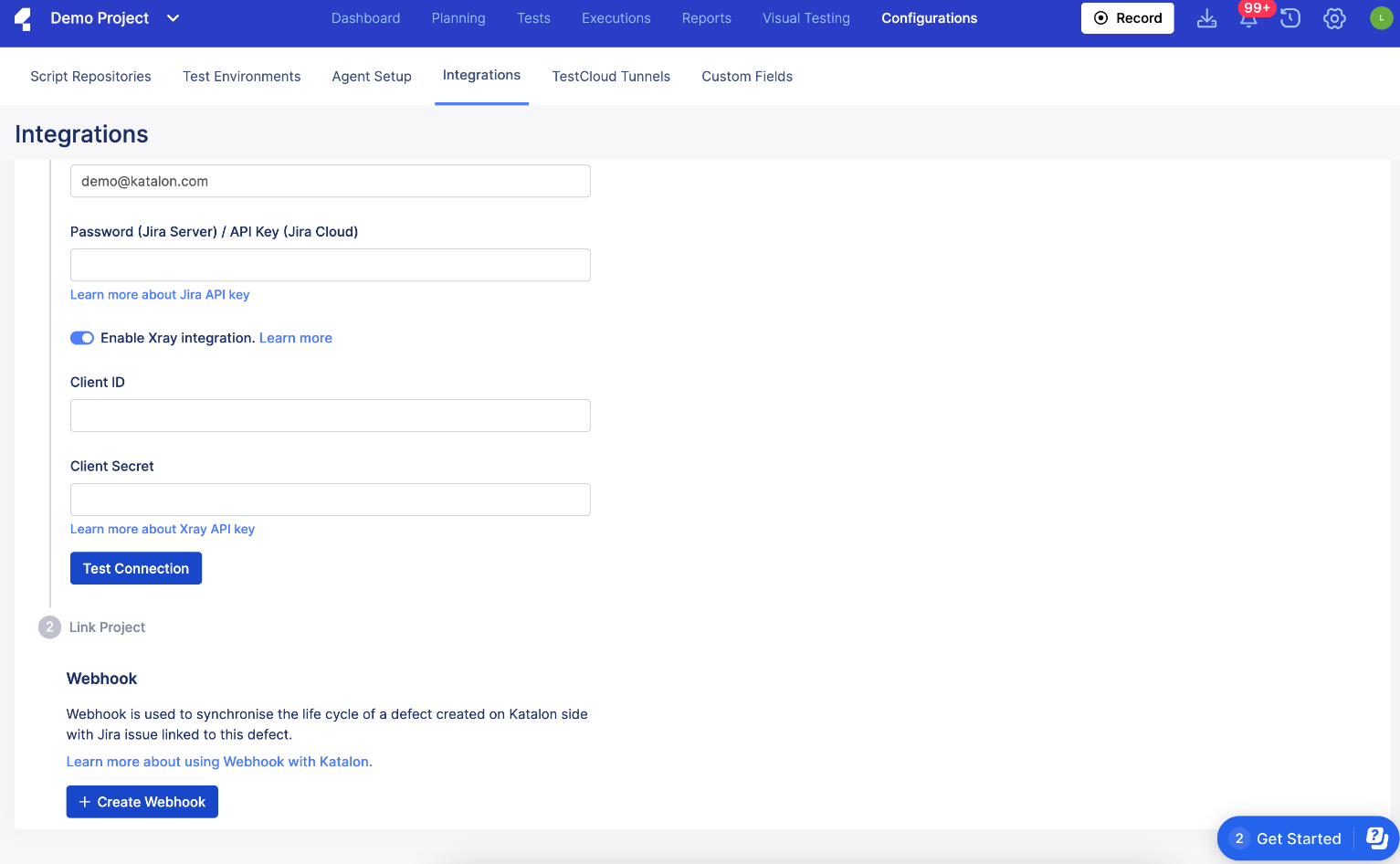Click the Integrations page heading

coord(81,134)
